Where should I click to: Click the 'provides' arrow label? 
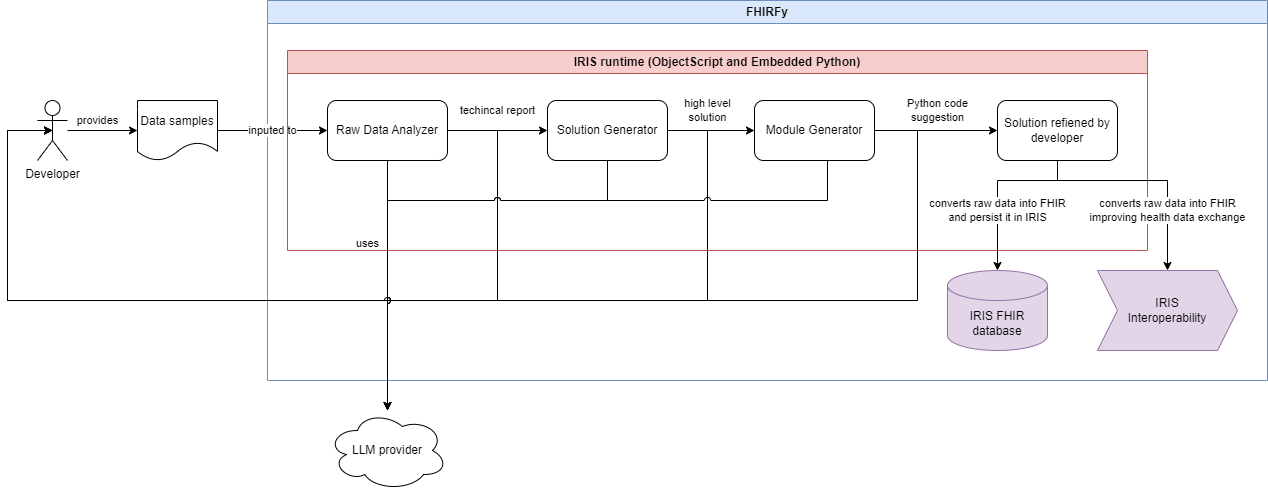(x=98, y=120)
